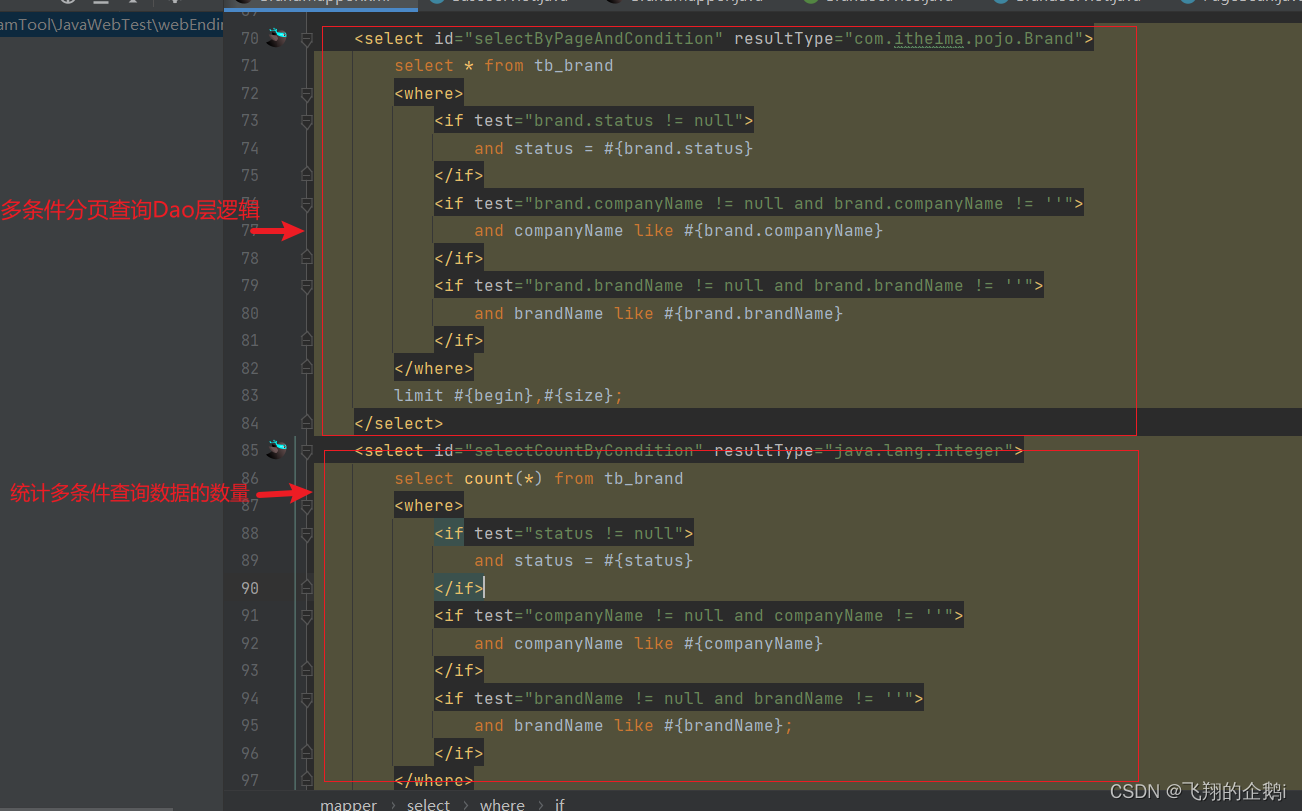Fold the status if block at line 88
This screenshot has height=811, width=1302.
point(307,533)
